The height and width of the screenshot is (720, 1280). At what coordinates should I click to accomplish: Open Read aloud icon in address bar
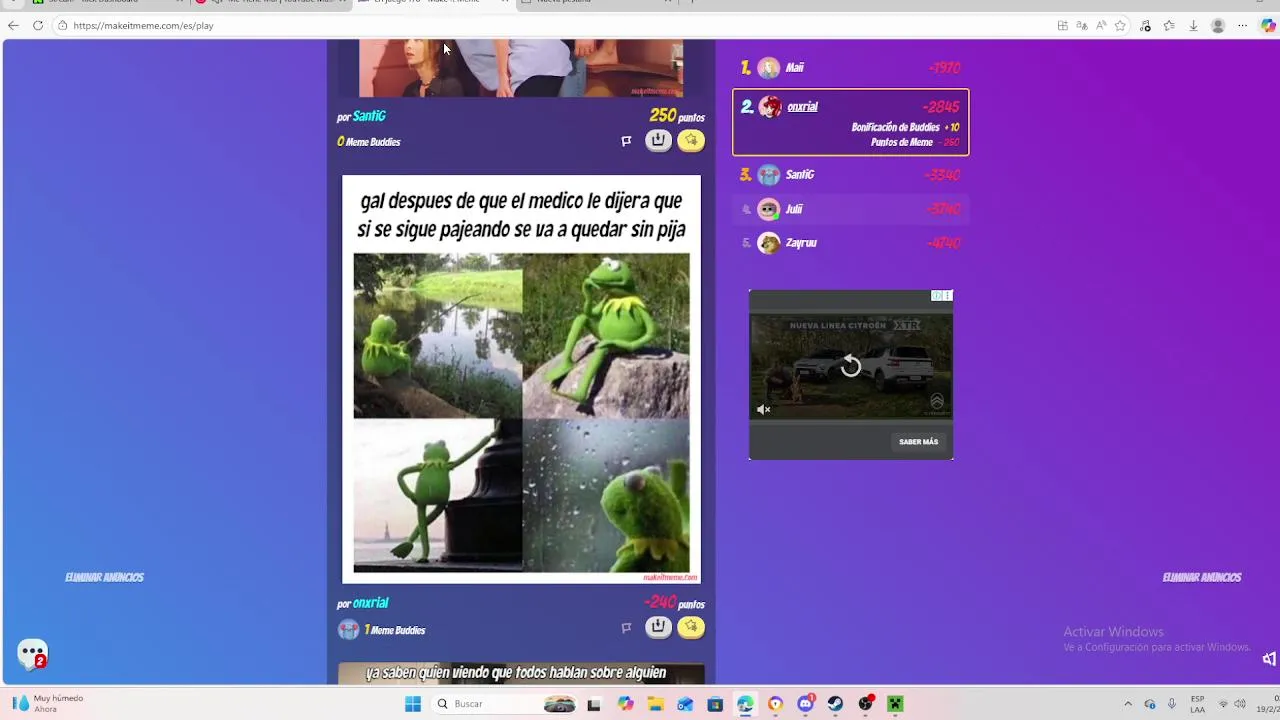[x=1101, y=26]
